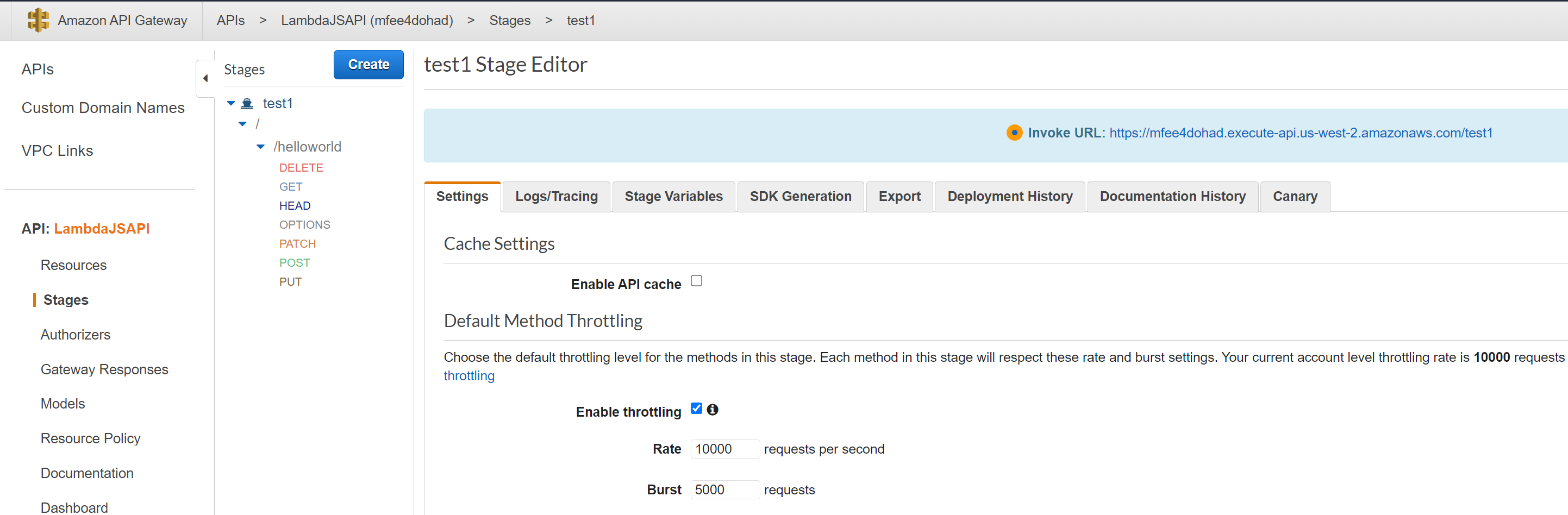Click the orange Invoke URL indicator icon
The image size is (1568, 515).
click(x=1014, y=133)
